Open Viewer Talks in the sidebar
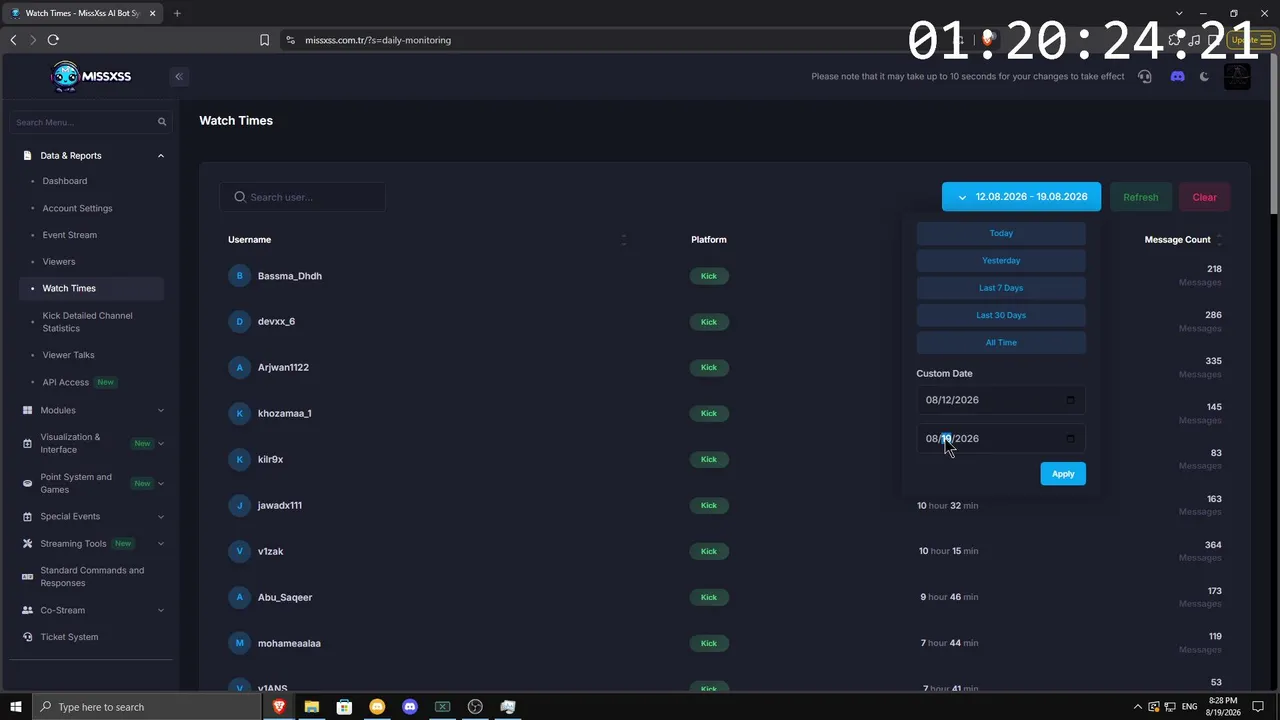Image resolution: width=1280 pixels, height=720 pixels. tap(68, 355)
